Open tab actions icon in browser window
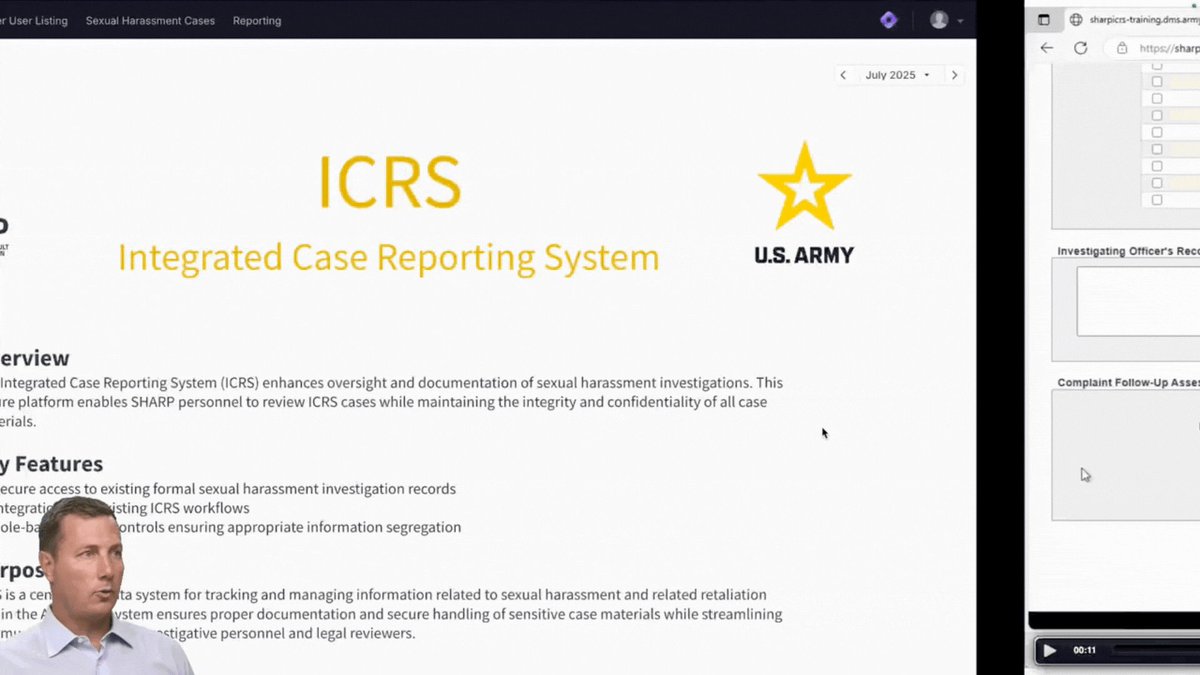Viewport: 1200px width, 675px height. [1044, 19]
